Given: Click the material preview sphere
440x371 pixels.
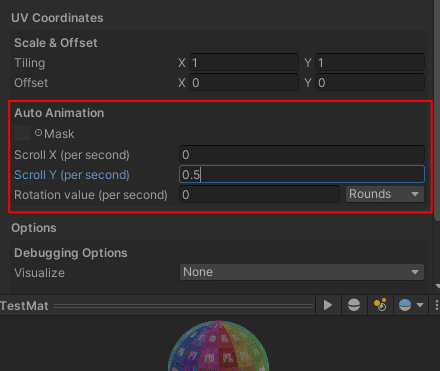Looking at the screenshot, I should tap(219, 346).
